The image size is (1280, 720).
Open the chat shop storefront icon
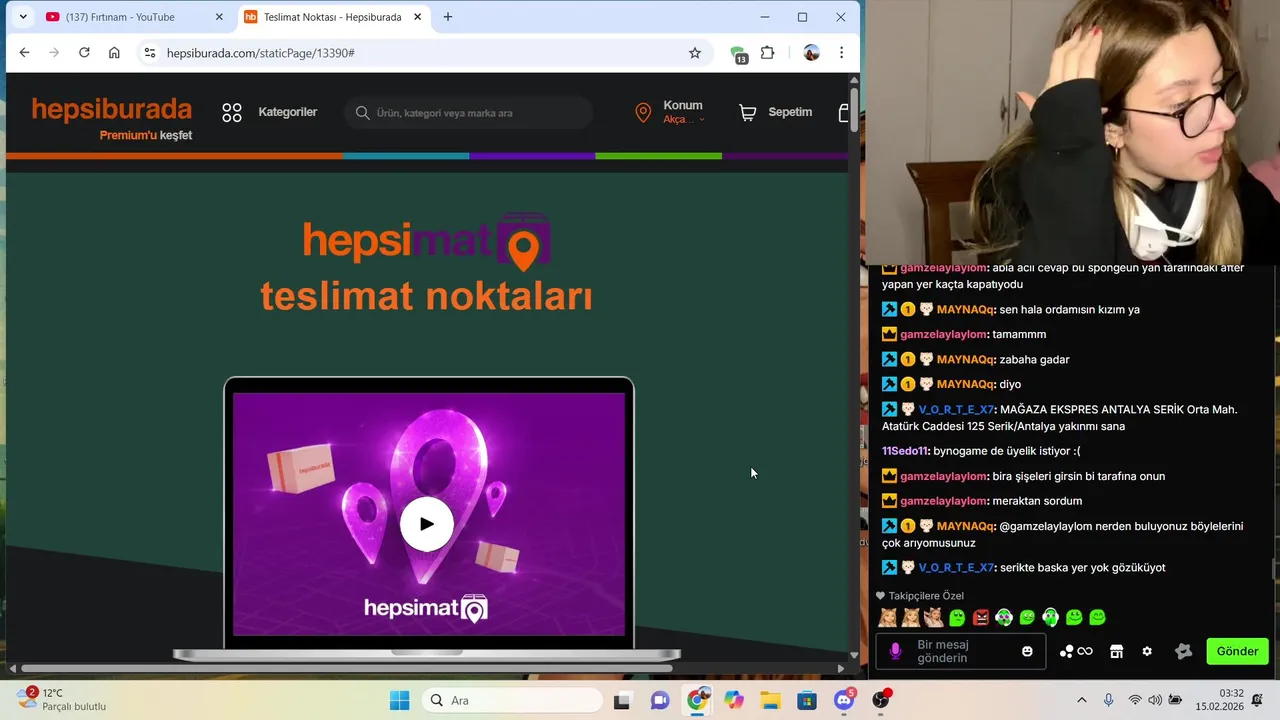pyautogui.click(x=1117, y=652)
